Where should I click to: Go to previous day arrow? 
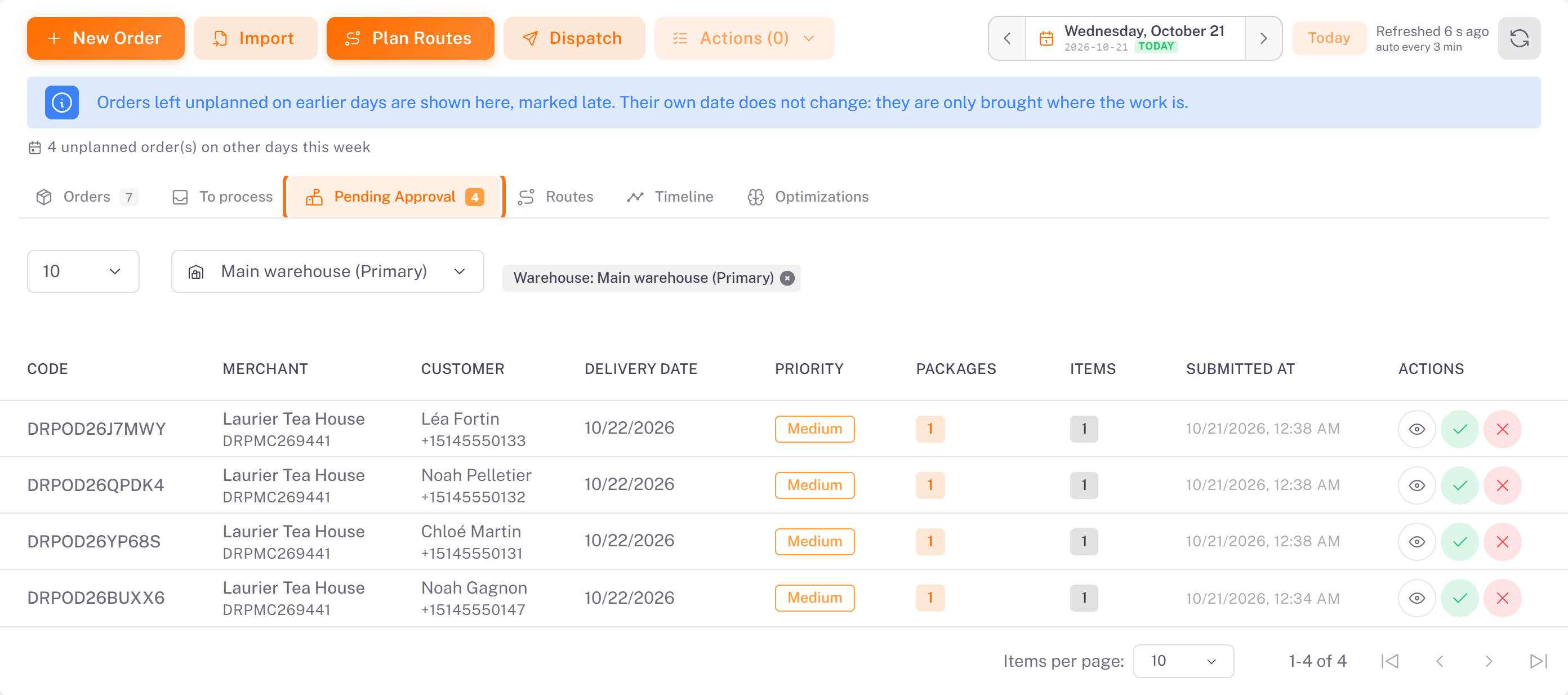tap(1008, 38)
